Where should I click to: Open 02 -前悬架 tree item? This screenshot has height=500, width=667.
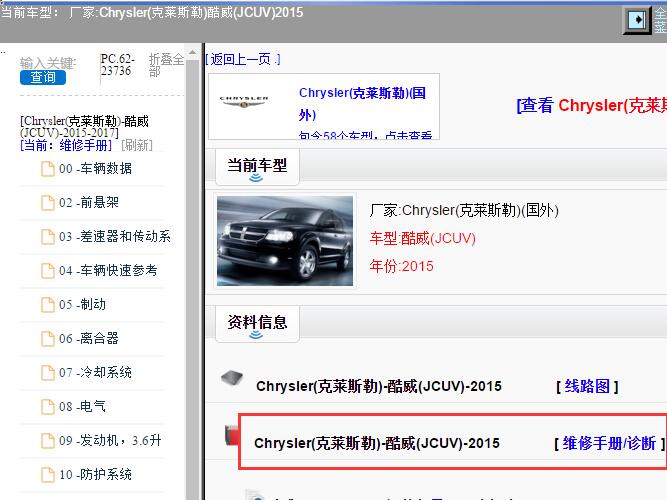[x=89, y=203]
